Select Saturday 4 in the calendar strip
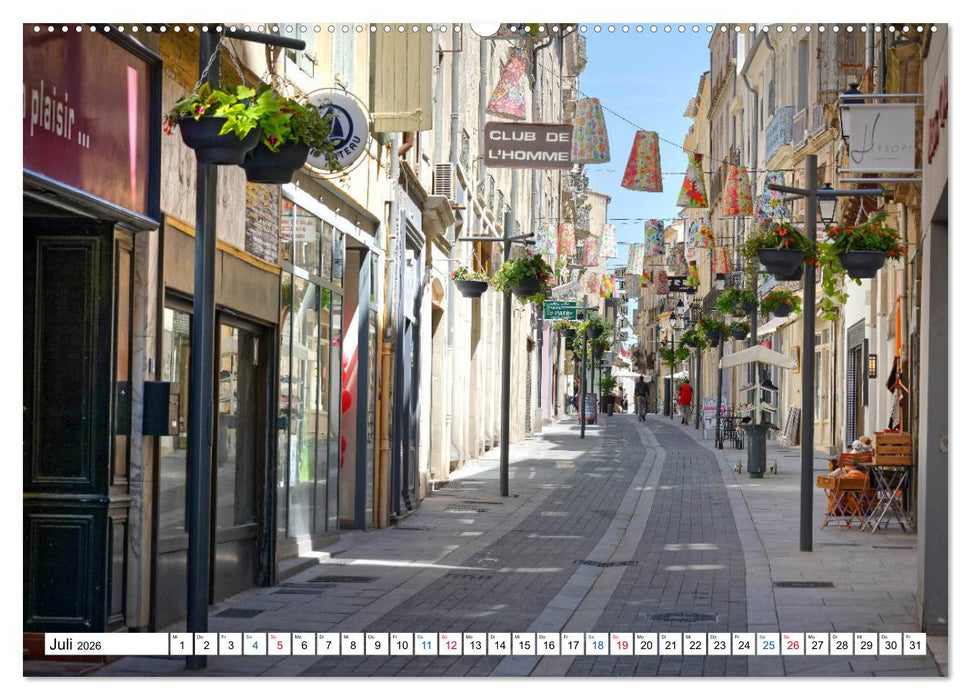Screen dimensions: 971x700 click(254, 644)
